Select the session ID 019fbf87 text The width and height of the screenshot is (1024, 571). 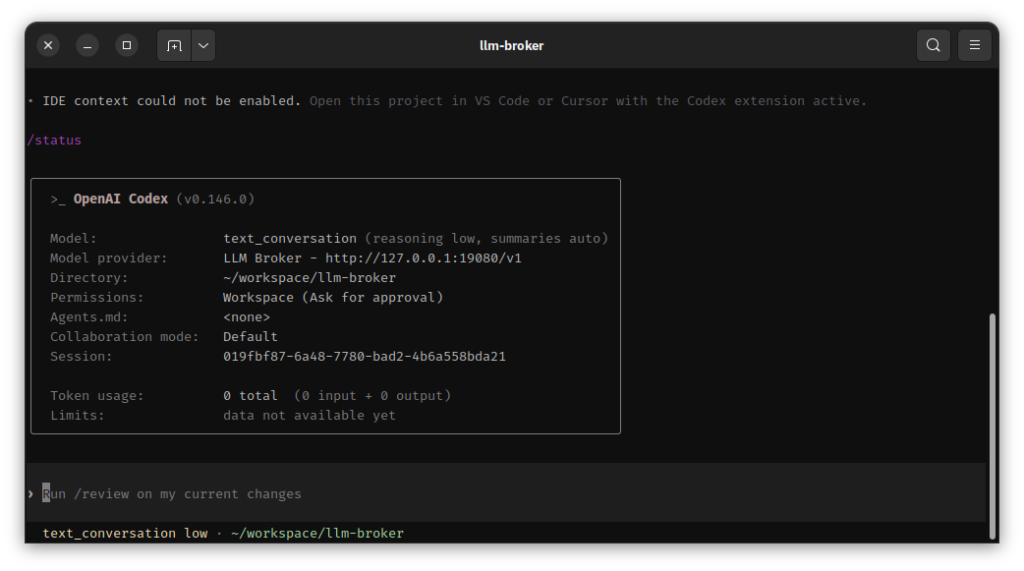click(364, 356)
